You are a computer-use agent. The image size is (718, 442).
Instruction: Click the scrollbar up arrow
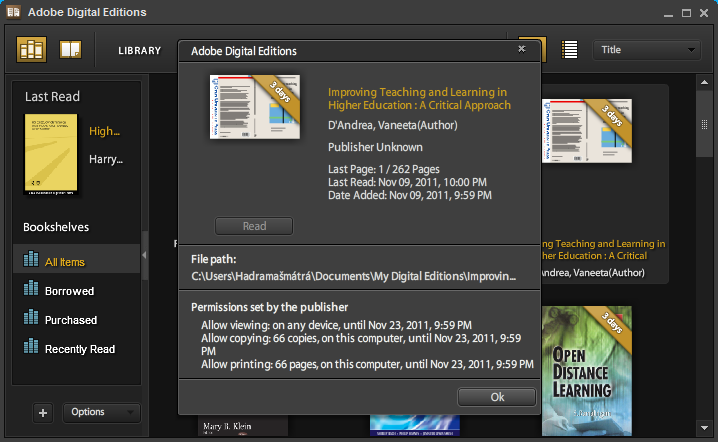coord(704,82)
